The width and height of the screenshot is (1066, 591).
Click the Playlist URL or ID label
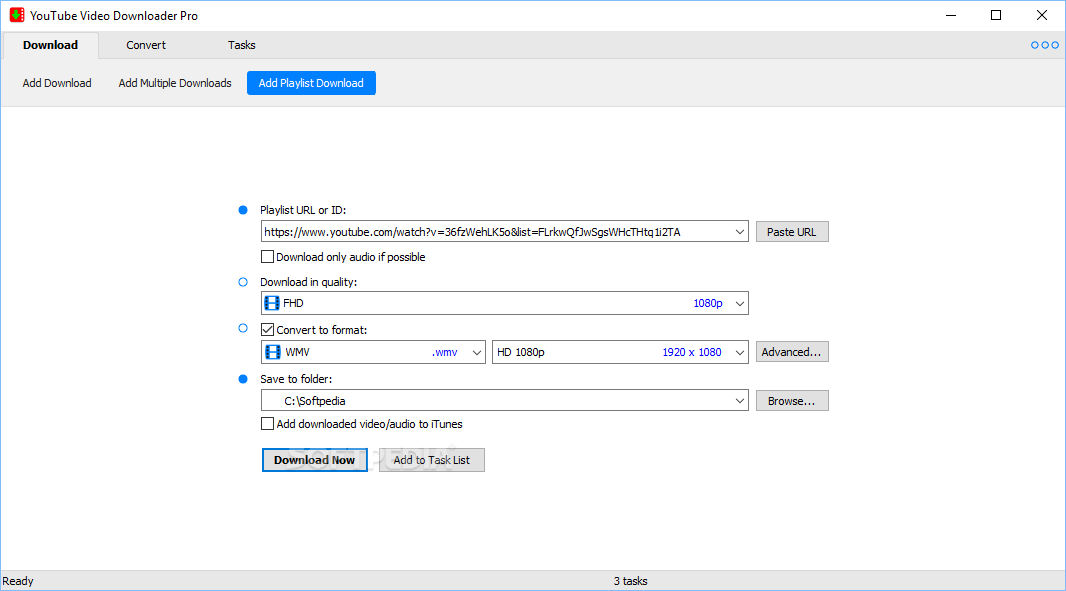(303, 210)
